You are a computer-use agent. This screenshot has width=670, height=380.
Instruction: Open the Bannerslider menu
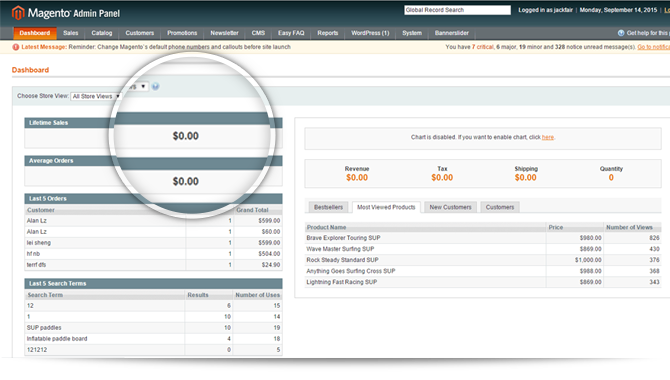(x=452, y=33)
